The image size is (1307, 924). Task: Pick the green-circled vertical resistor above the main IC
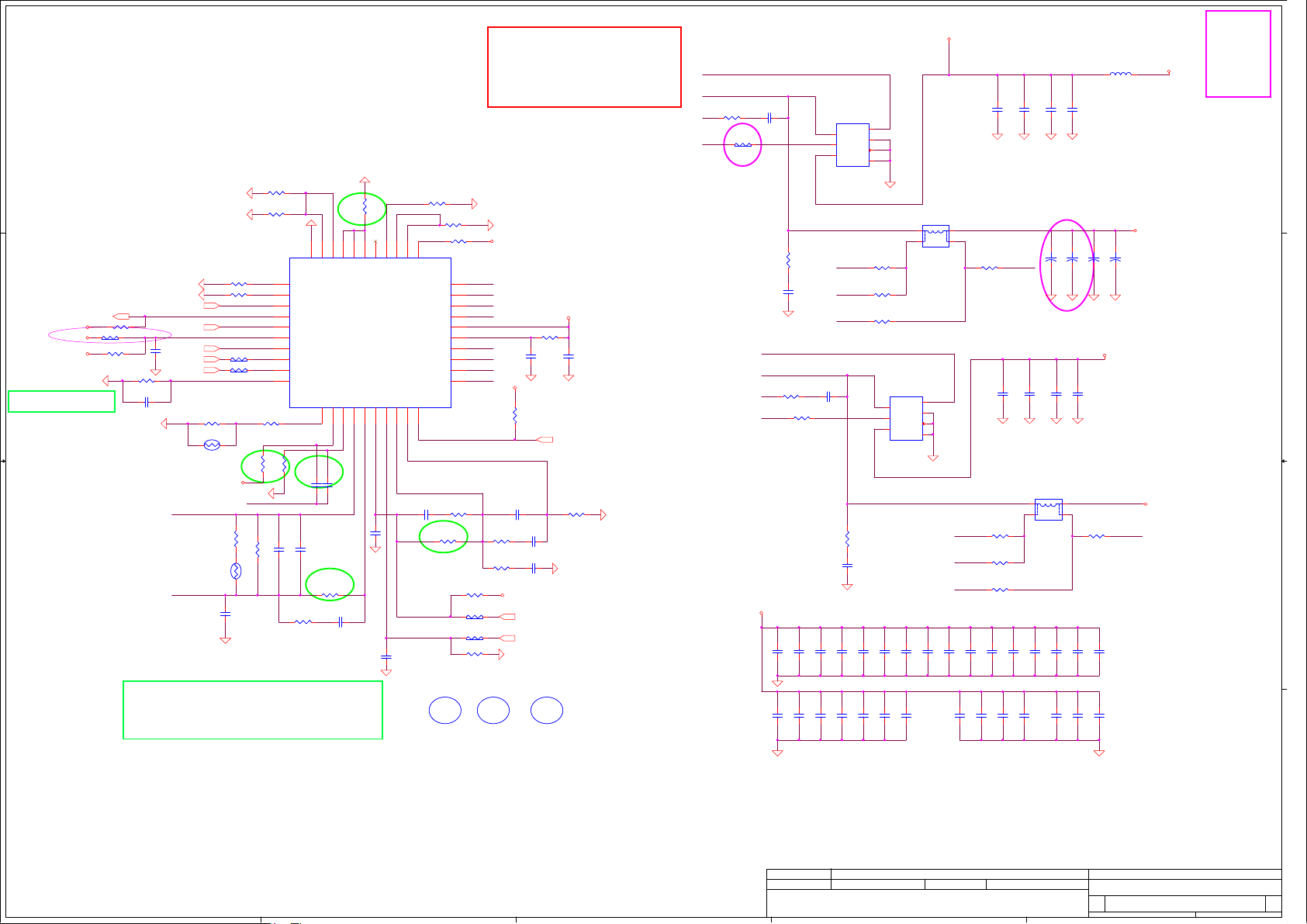click(365, 208)
